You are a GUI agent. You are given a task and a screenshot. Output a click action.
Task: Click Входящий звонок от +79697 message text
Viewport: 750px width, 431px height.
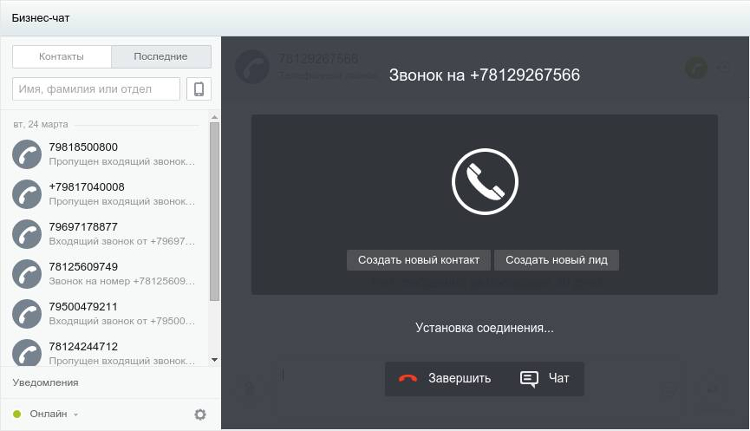pyautogui.click(x=121, y=241)
